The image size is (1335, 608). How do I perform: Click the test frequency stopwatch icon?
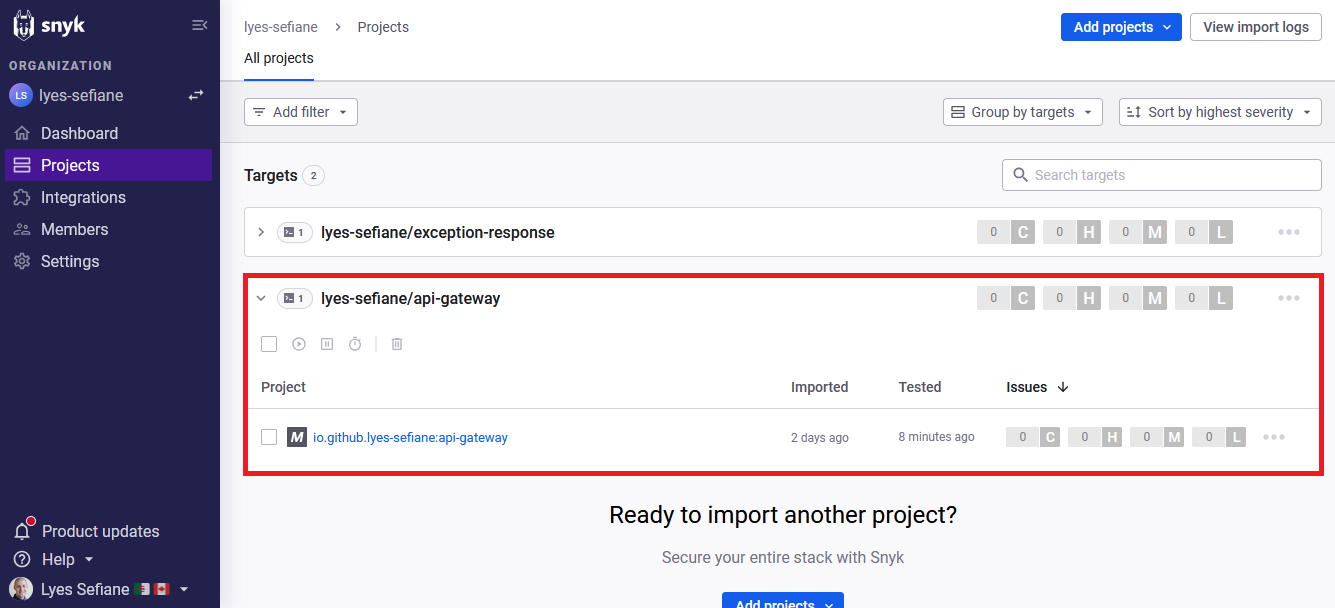click(355, 344)
